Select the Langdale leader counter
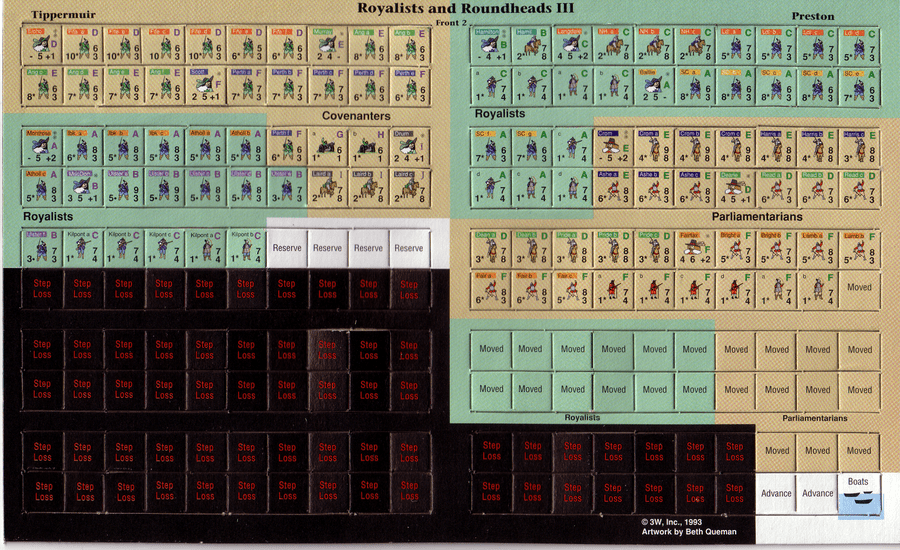The image size is (900, 550). [572, 45]
